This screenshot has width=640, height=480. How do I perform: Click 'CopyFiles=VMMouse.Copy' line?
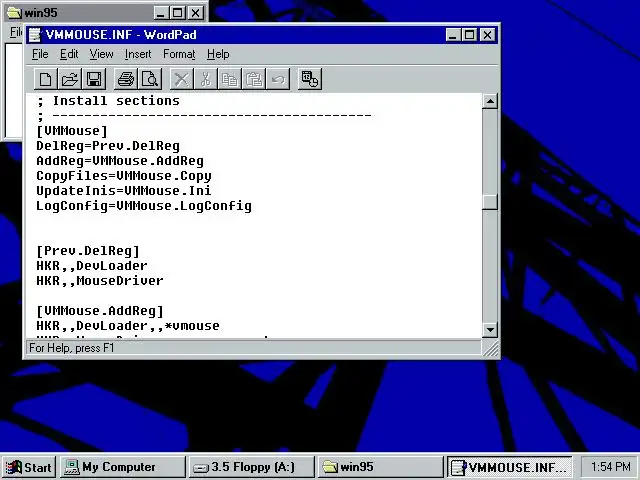tap(124, 176)
